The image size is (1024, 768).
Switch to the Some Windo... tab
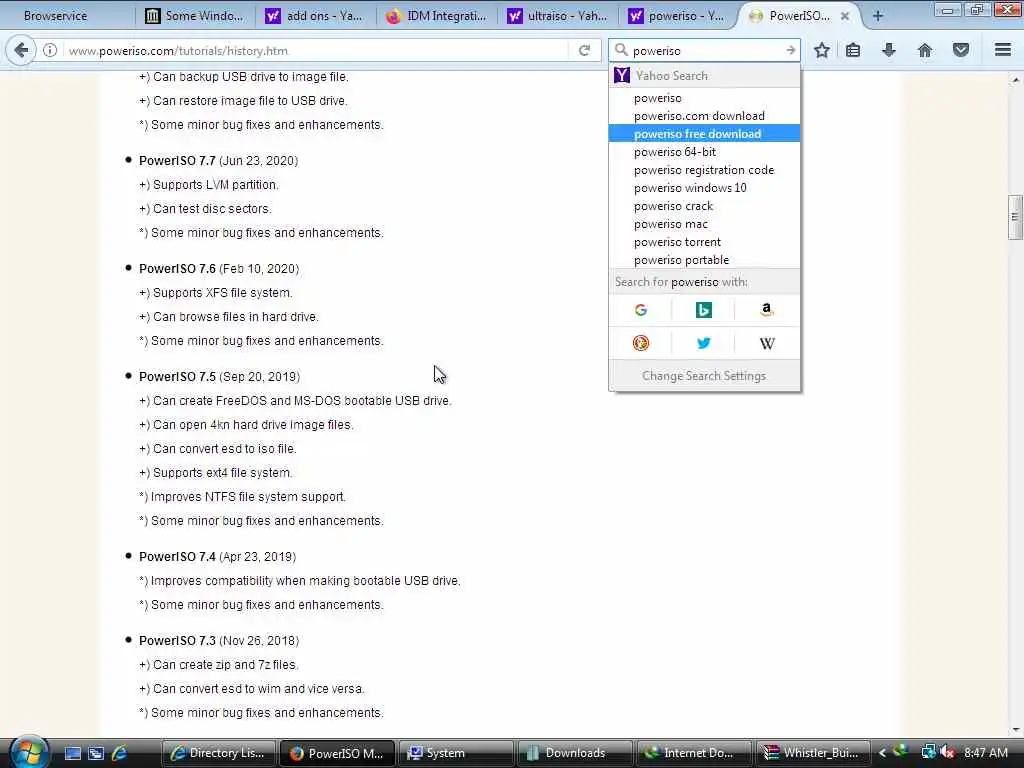tap(197, 16)
